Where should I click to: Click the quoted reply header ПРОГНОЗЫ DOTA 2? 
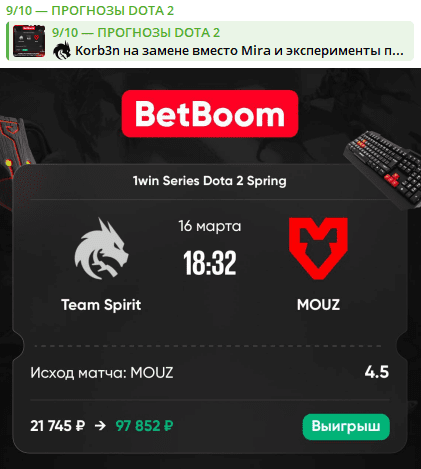tap(136, 33)
